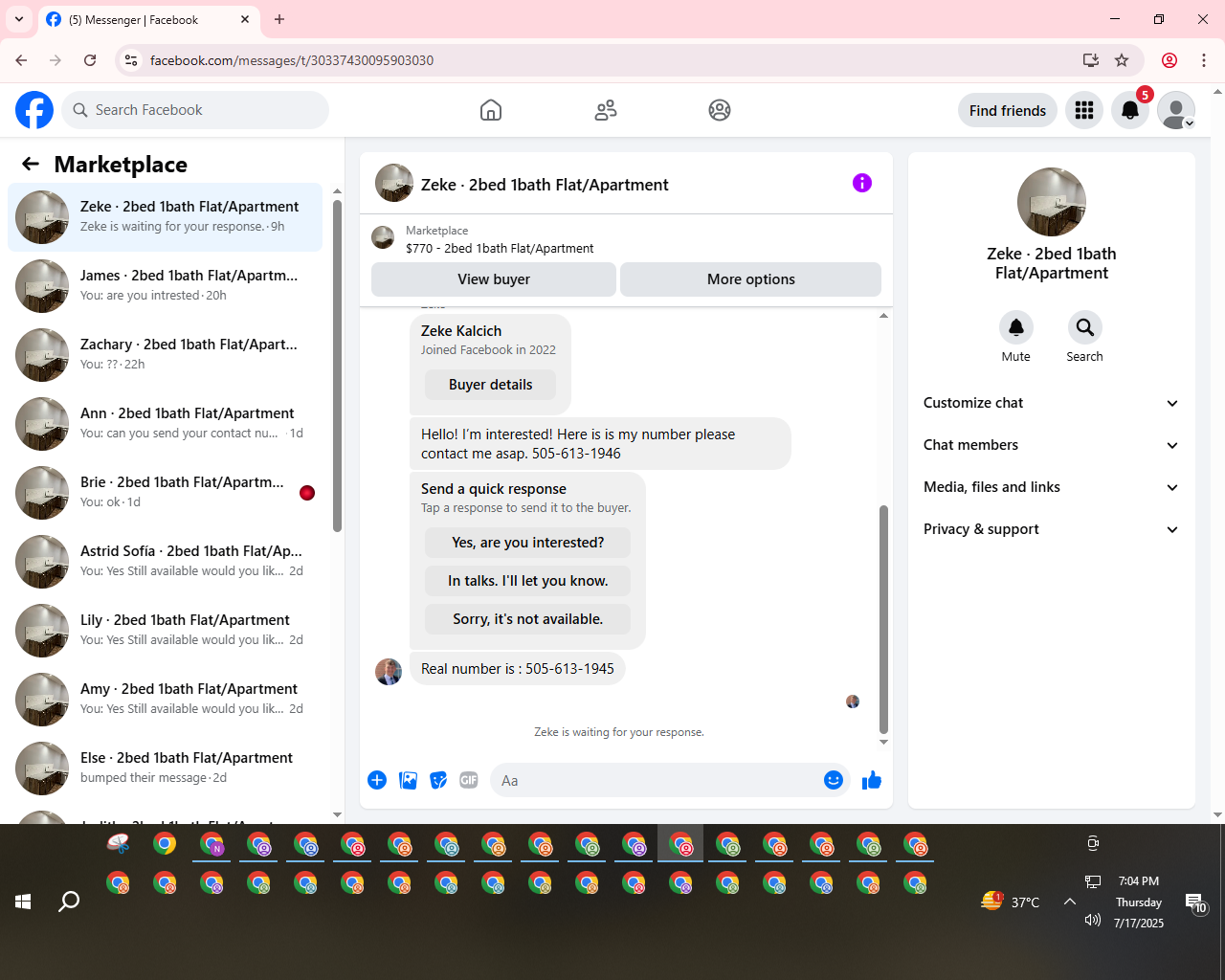Click the chat messages scrollbar thumb
Image resolution: width=1225 pixels, height=980 pixels.
tap(883, 619)
